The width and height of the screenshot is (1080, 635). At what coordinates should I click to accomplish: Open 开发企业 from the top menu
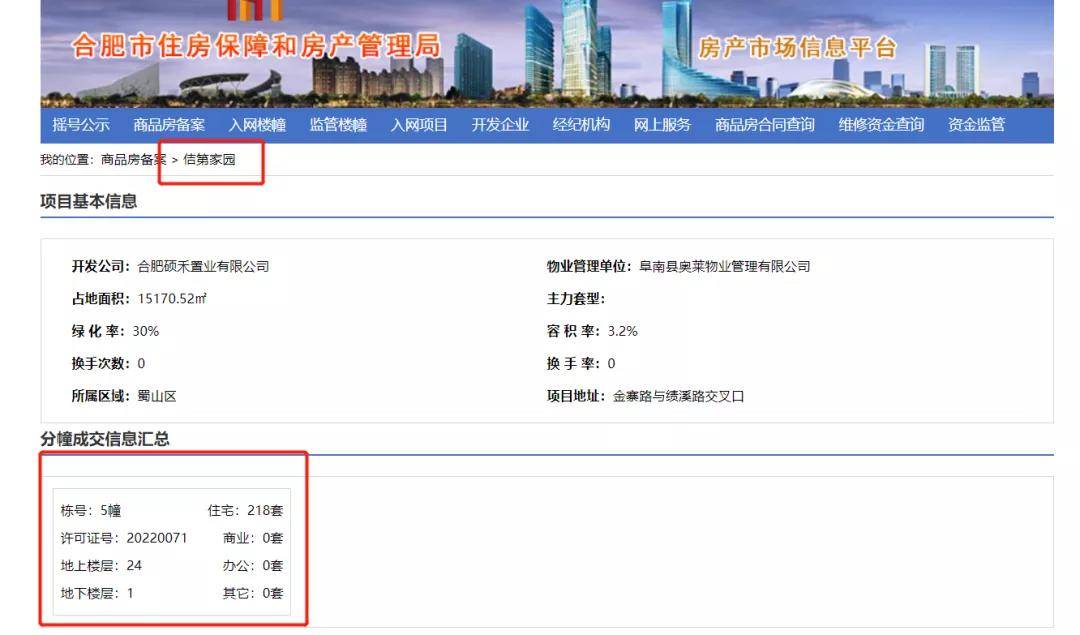tap(500, 125)
